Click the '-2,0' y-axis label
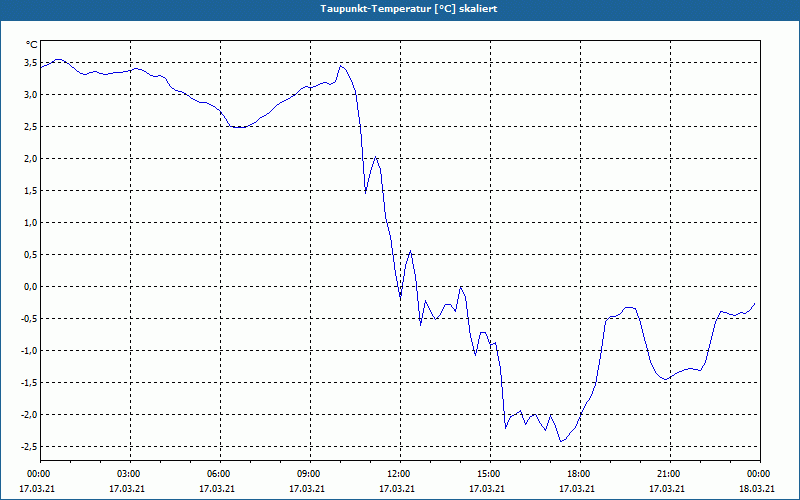Image resolution: width=800 pixels, height=500 pixels. pos(29,415)
